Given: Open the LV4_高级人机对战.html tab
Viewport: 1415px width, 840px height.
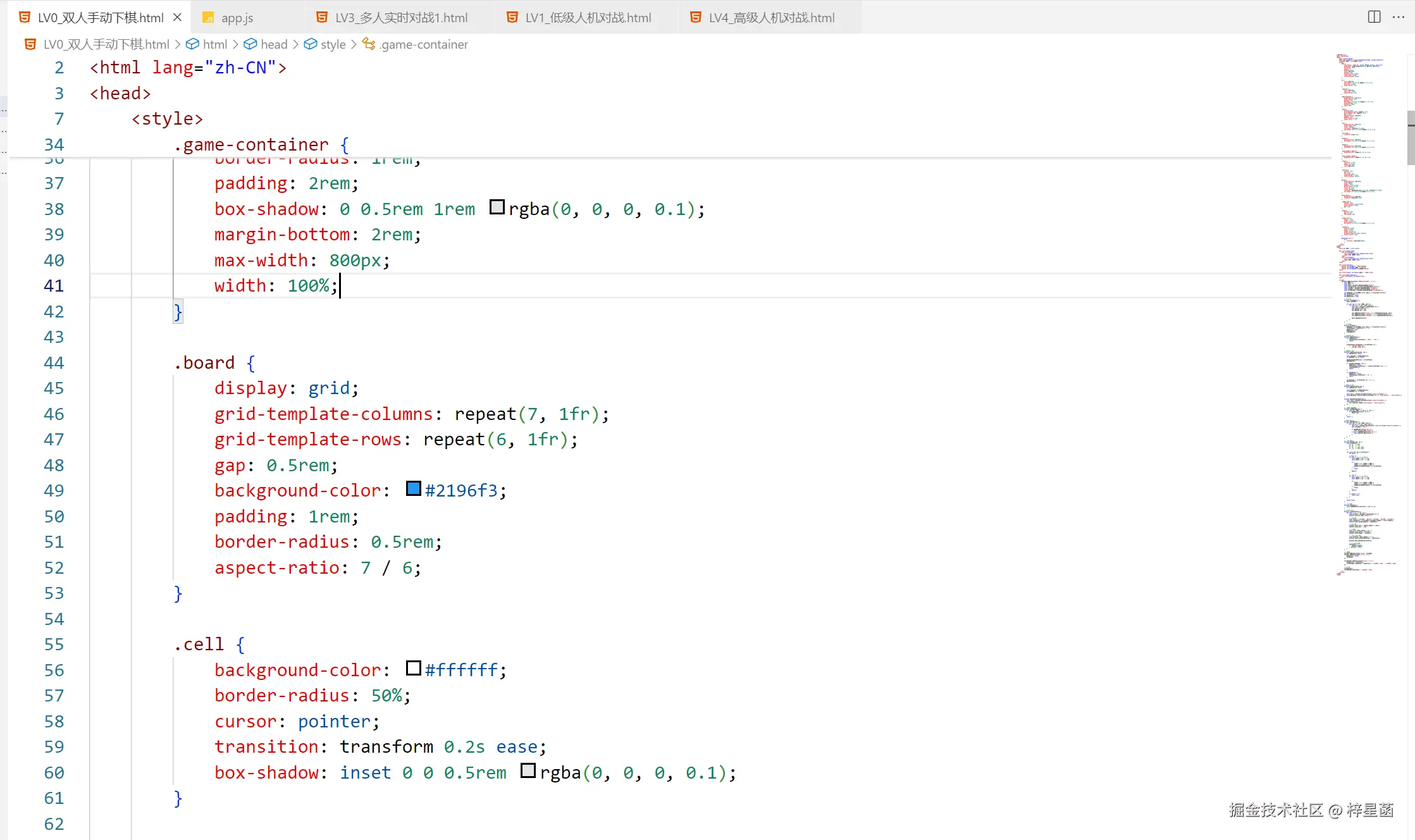Looking at the screenshot, I should tap(771, 18).
